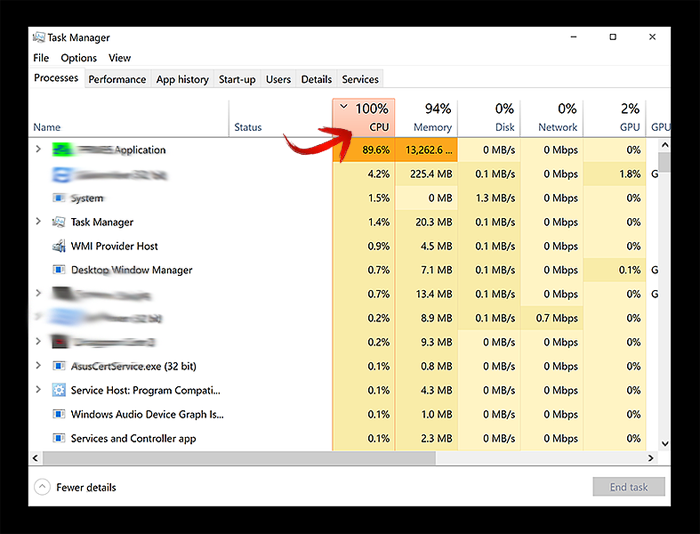This screenshot has width=700, height=534.
Task: Click the End task button
Action: 629,487
